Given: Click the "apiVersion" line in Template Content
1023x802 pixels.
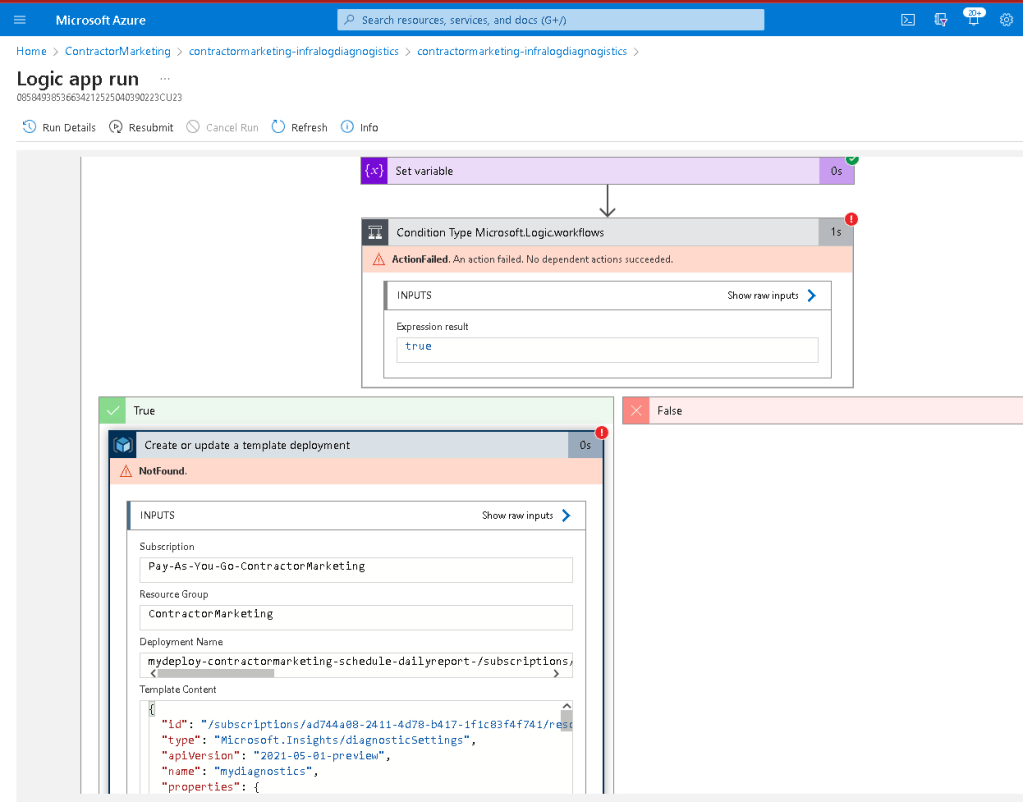Looking at the screenshot, I should coord(276,756).
